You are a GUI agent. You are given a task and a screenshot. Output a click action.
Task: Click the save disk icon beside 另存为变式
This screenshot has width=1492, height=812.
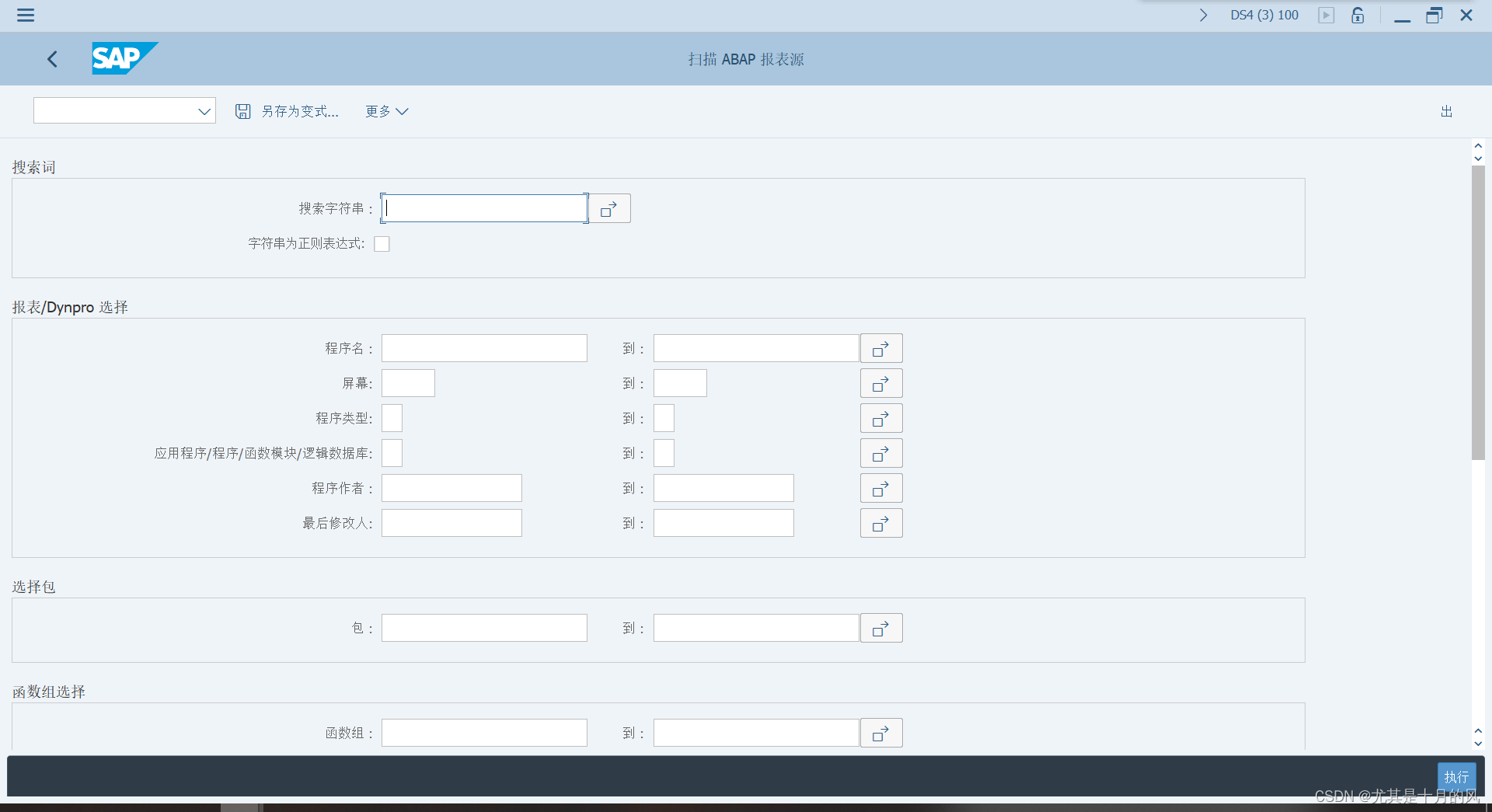tap(243, 111)
